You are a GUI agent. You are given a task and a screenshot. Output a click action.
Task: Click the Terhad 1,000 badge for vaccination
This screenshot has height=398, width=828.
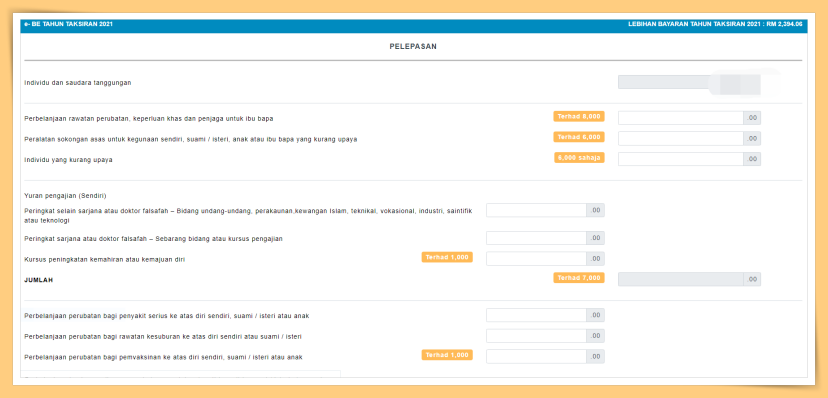(x=447, y=355)
